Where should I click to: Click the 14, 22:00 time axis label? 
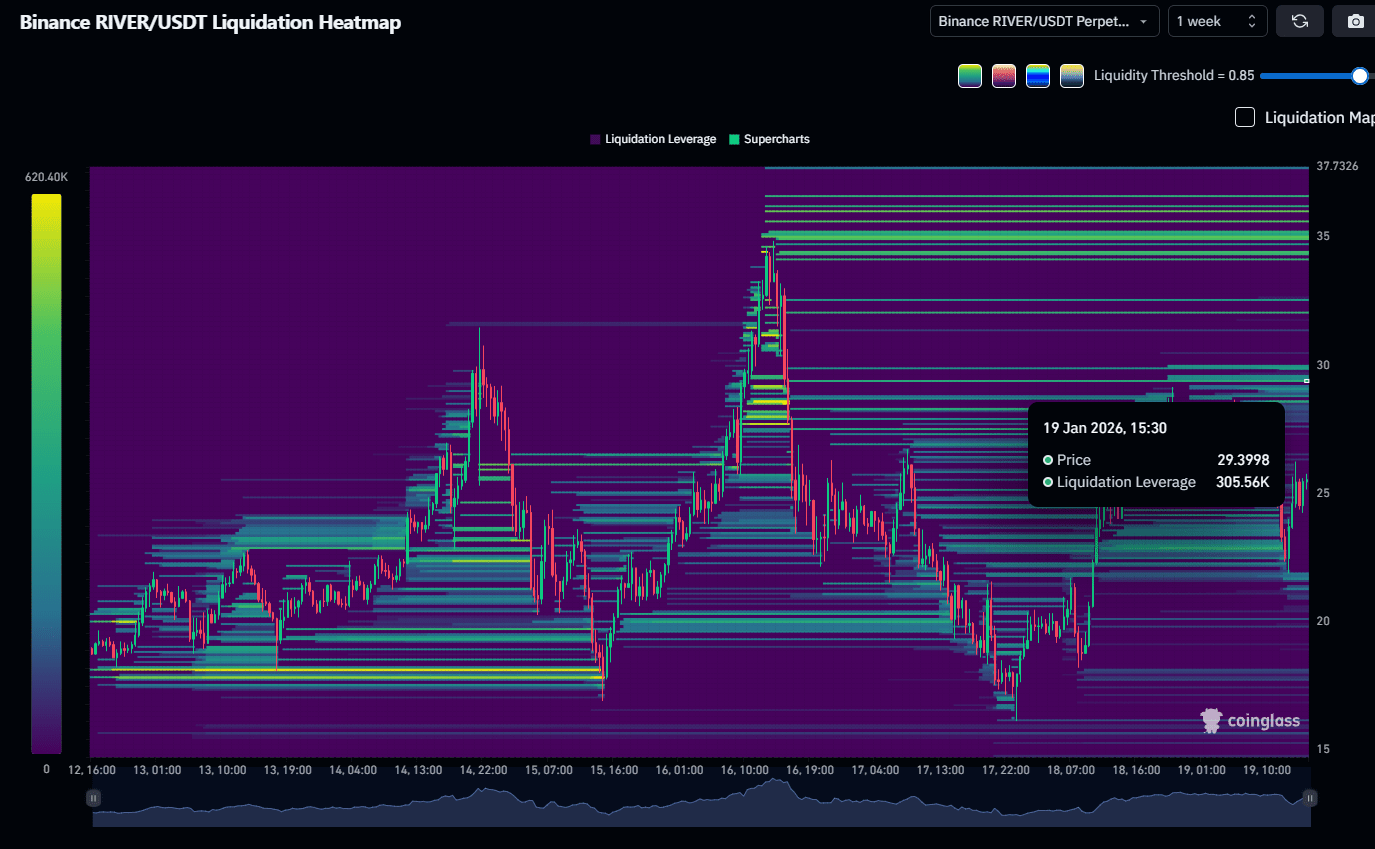click(483, 771)
